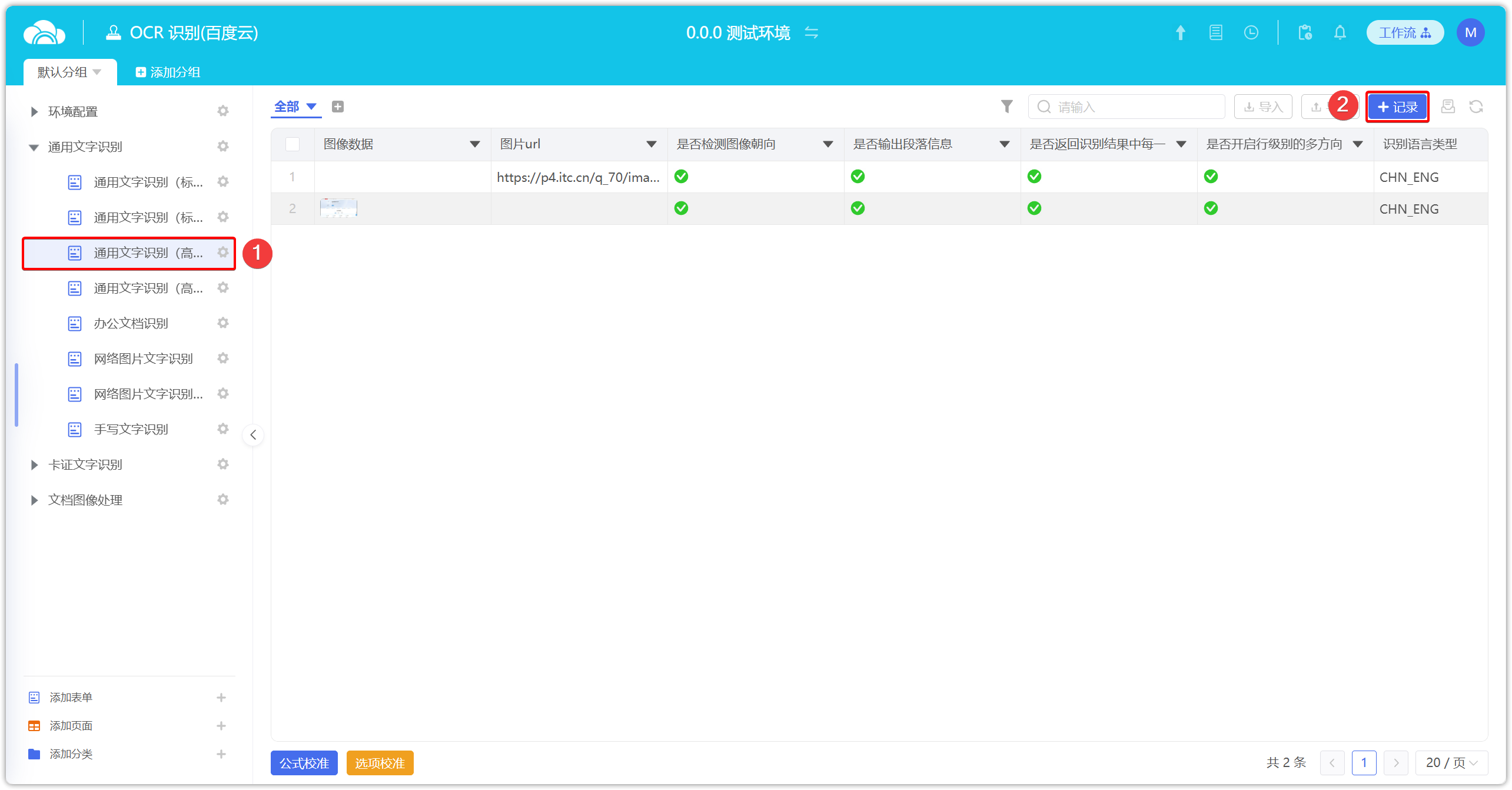This screenshot has width=1512, height=790.
Task: Click the plus icon next to 添加分类
Action: (x=221, y=754)
